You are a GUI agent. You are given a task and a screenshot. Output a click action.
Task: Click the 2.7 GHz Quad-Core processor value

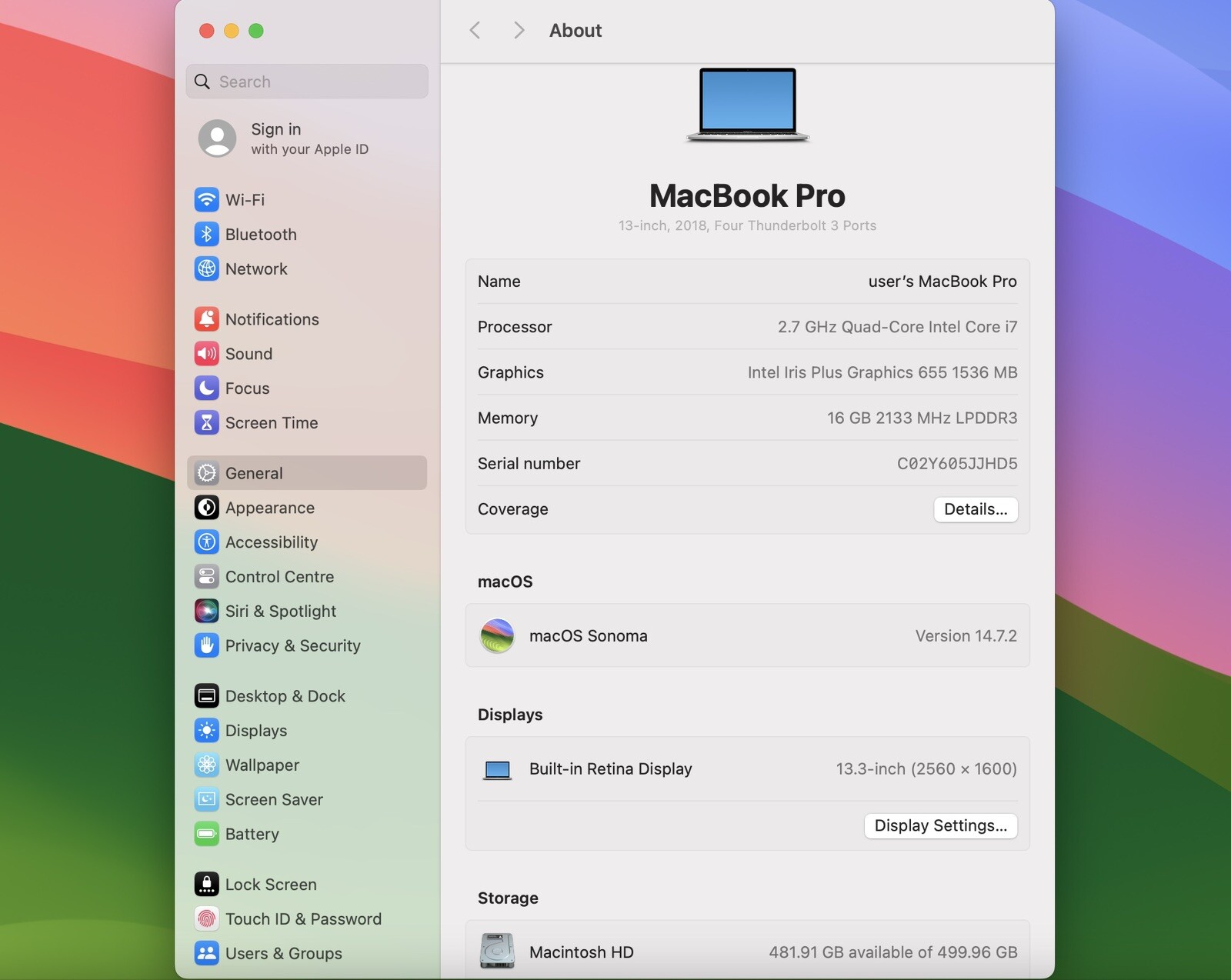click(x=897, y=327)
